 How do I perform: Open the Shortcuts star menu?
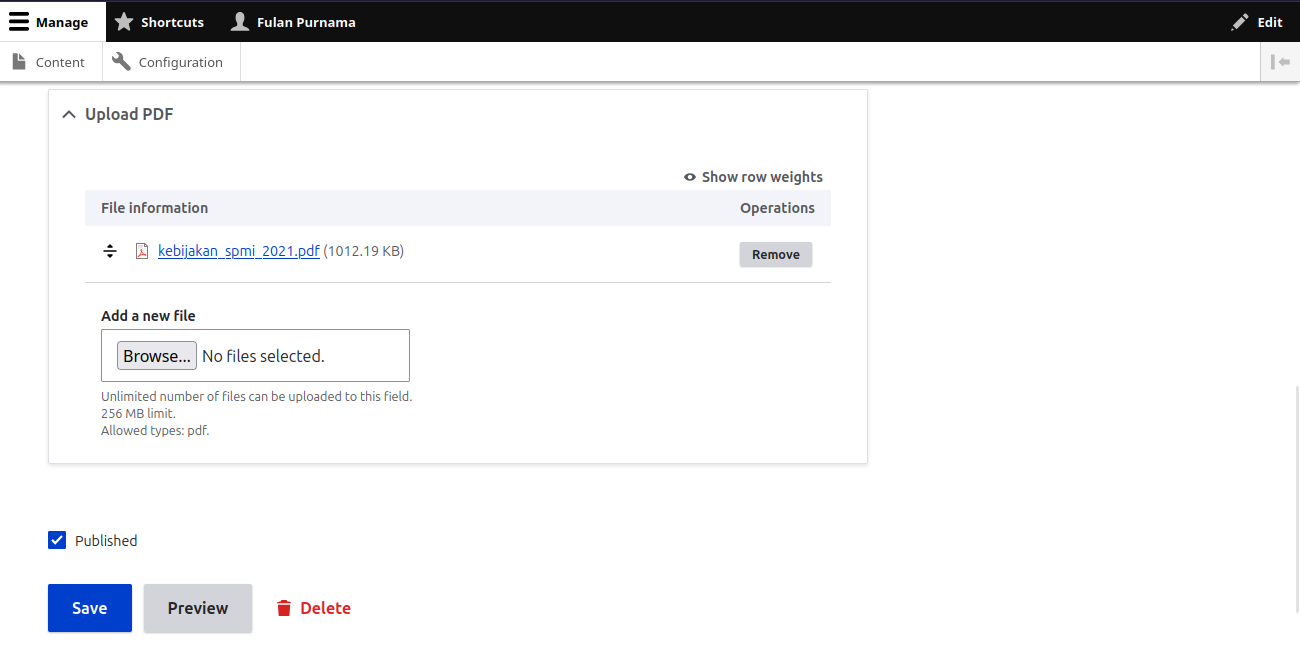(159, 22)
